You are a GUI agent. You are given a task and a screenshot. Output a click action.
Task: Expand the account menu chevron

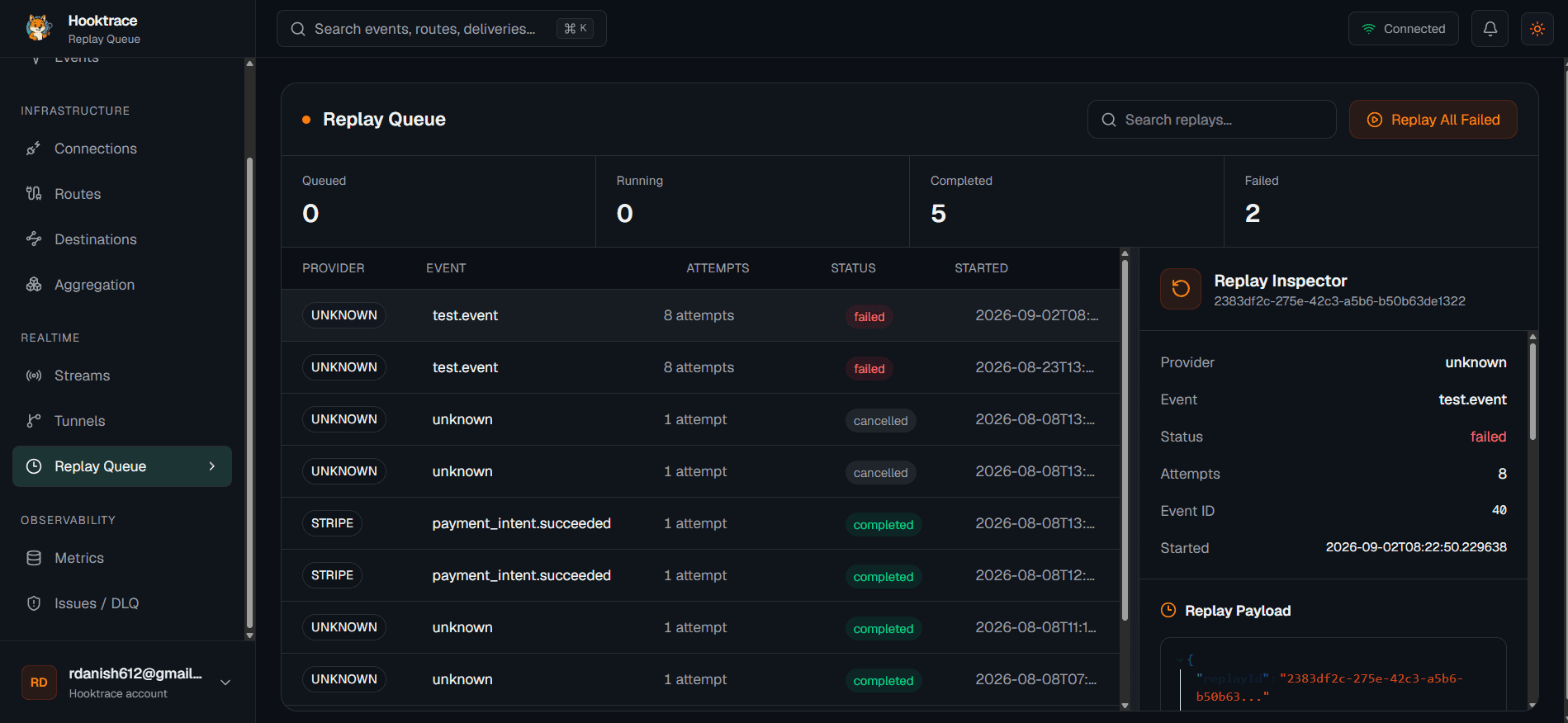[x=225, y=683]
